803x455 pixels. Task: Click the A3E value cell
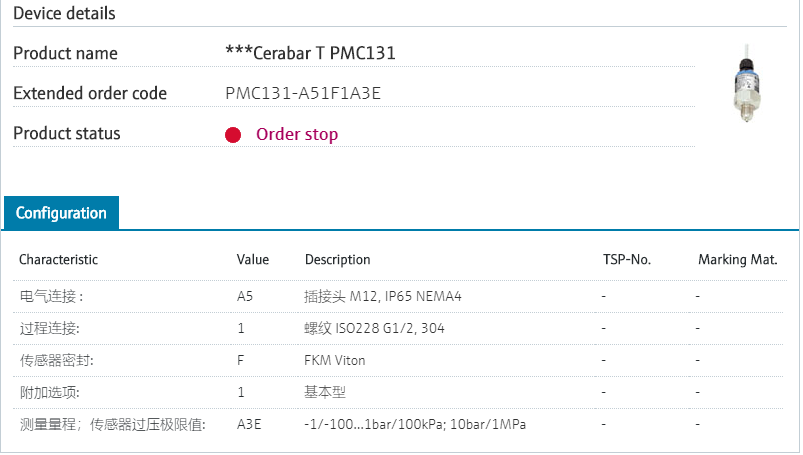[x=249, y=424]
